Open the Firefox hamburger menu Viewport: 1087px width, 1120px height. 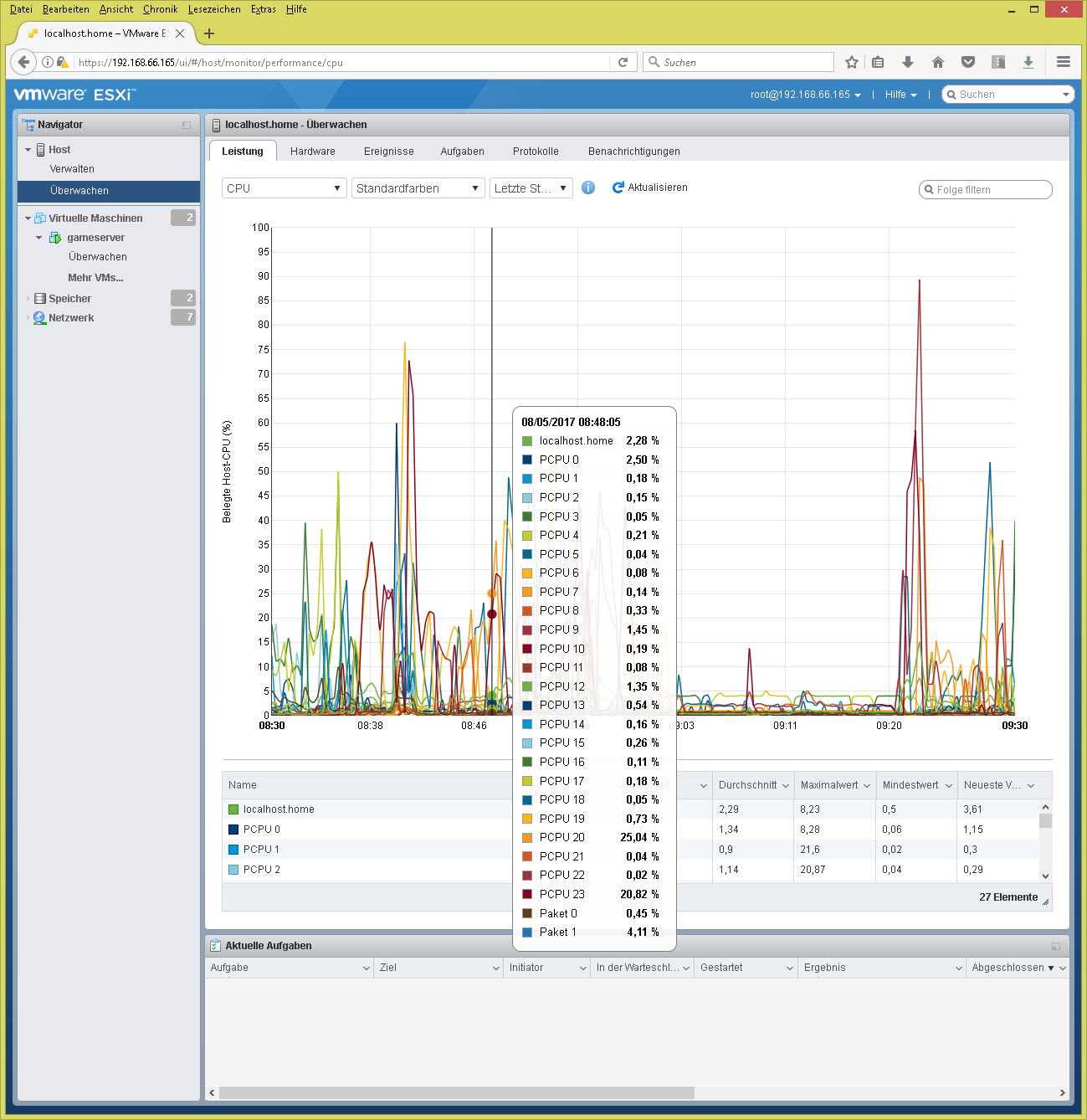pos(1063,62)
